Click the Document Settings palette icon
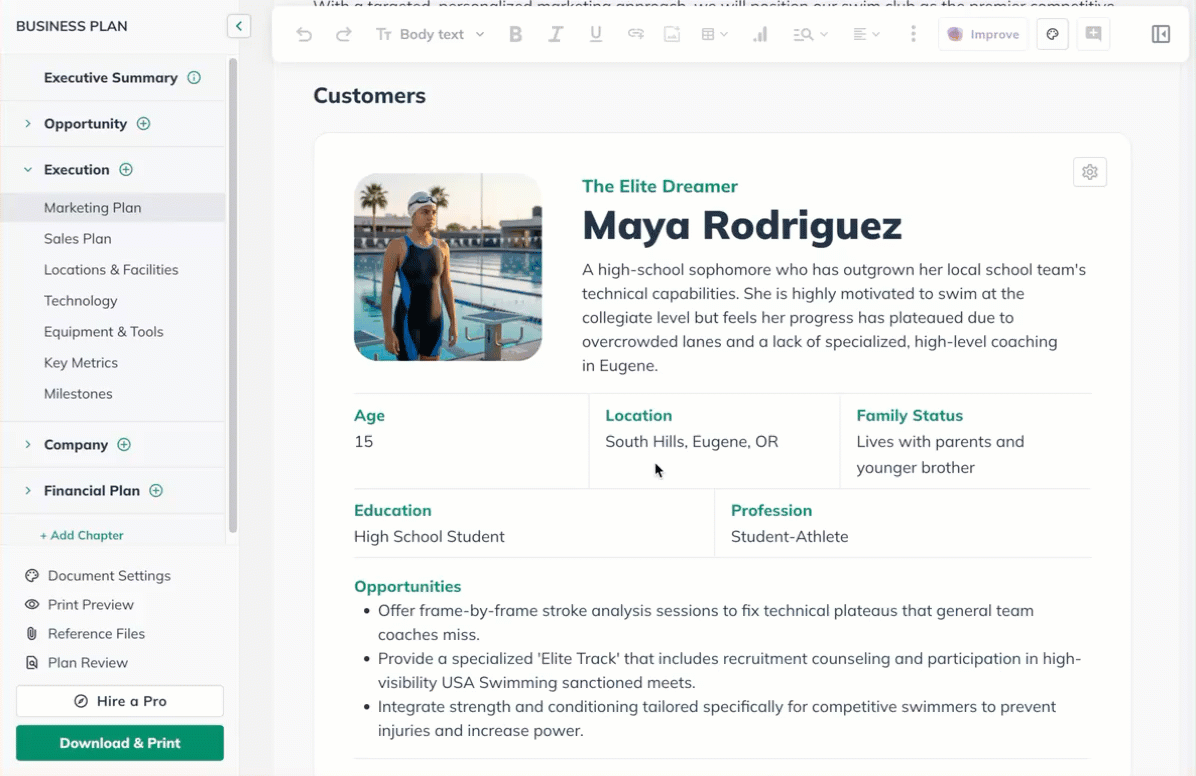 (x=32, y=575)
